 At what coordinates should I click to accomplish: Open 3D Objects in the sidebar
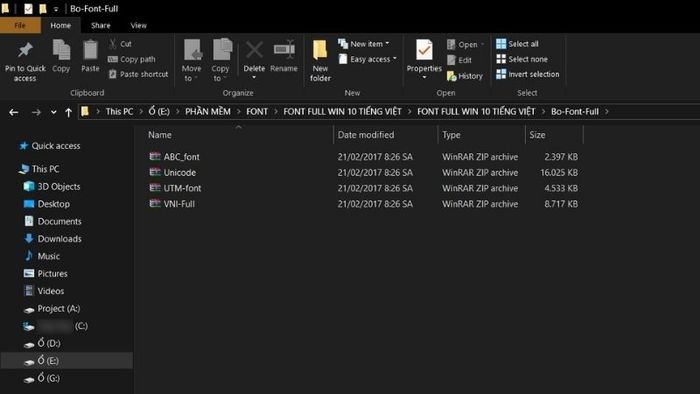point(58,187)
